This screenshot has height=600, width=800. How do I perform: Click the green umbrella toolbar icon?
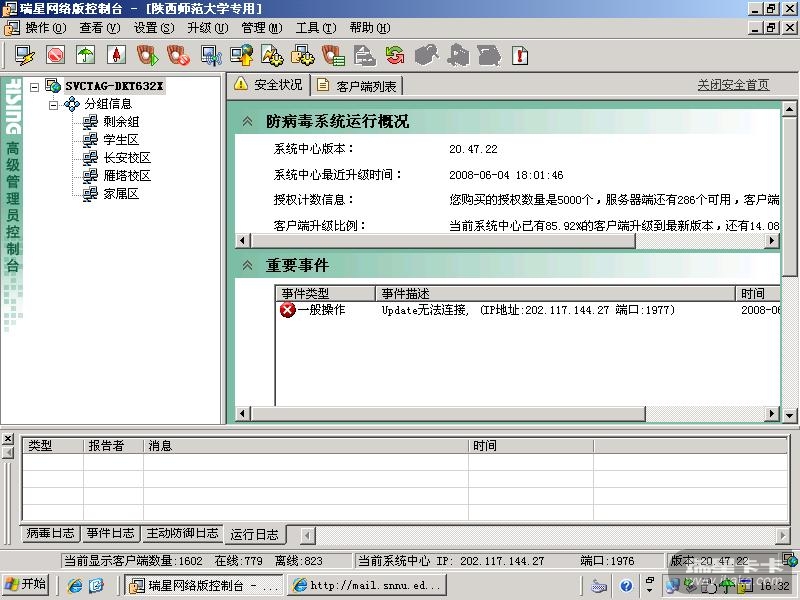(86, 55)
